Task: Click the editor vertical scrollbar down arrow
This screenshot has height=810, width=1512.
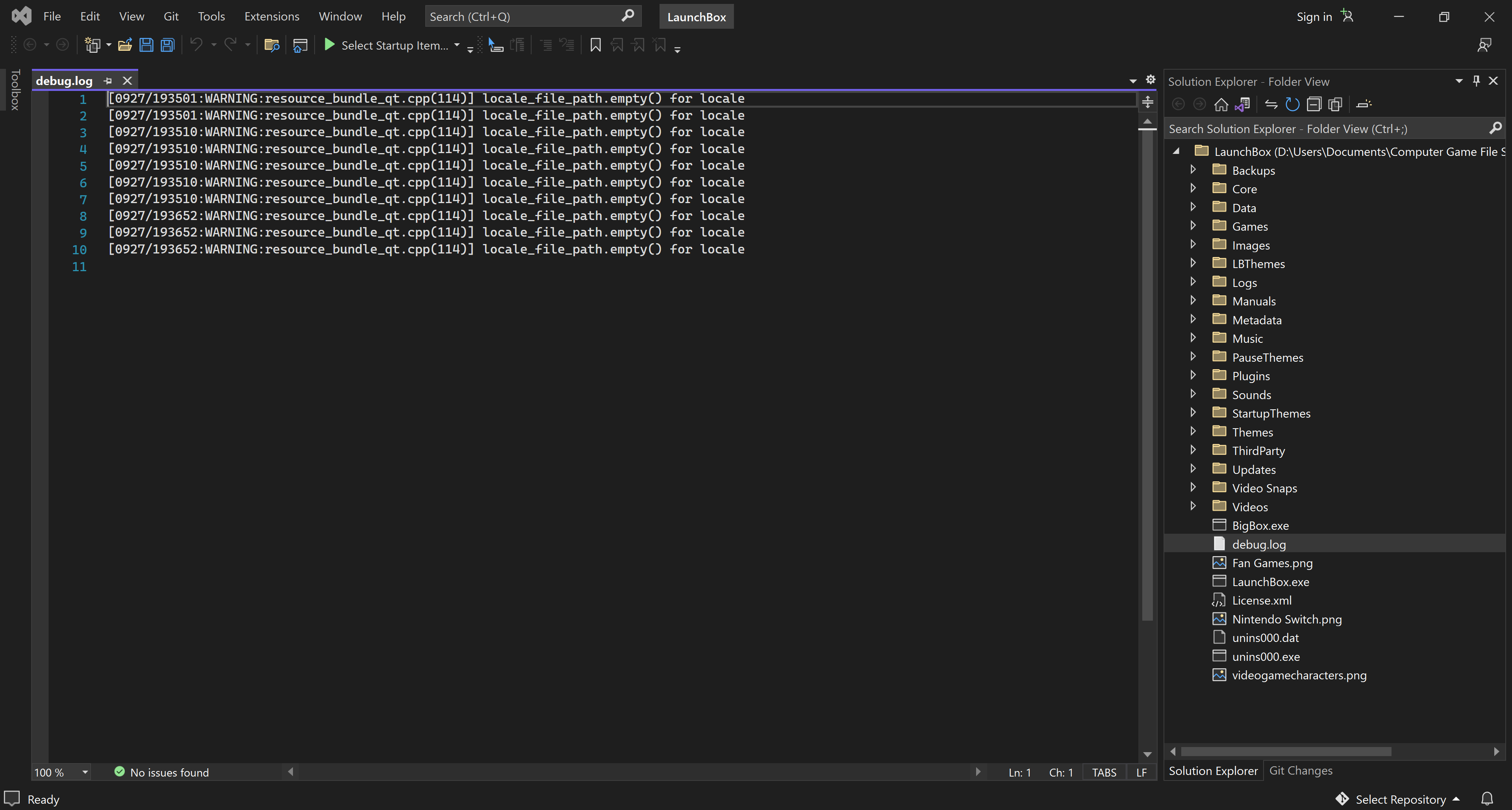Action: point(1147,754)
